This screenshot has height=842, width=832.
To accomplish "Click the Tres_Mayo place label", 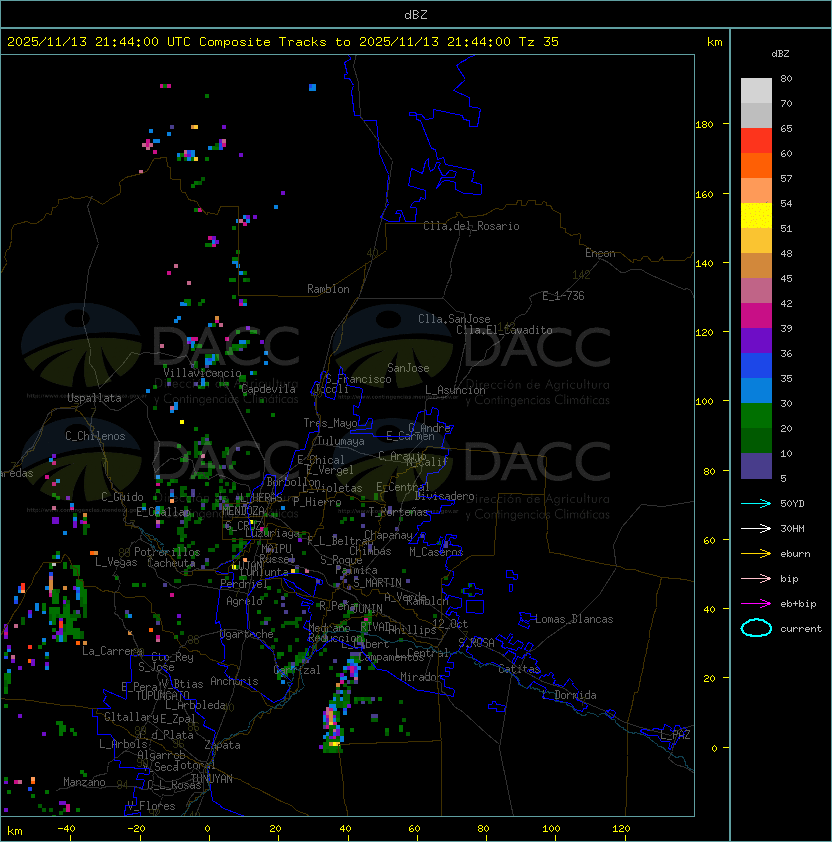I will click(330, 423).
